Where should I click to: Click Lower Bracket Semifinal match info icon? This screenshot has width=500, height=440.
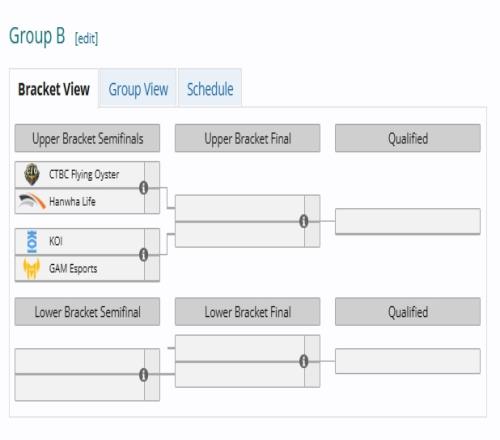click(144, 375)
